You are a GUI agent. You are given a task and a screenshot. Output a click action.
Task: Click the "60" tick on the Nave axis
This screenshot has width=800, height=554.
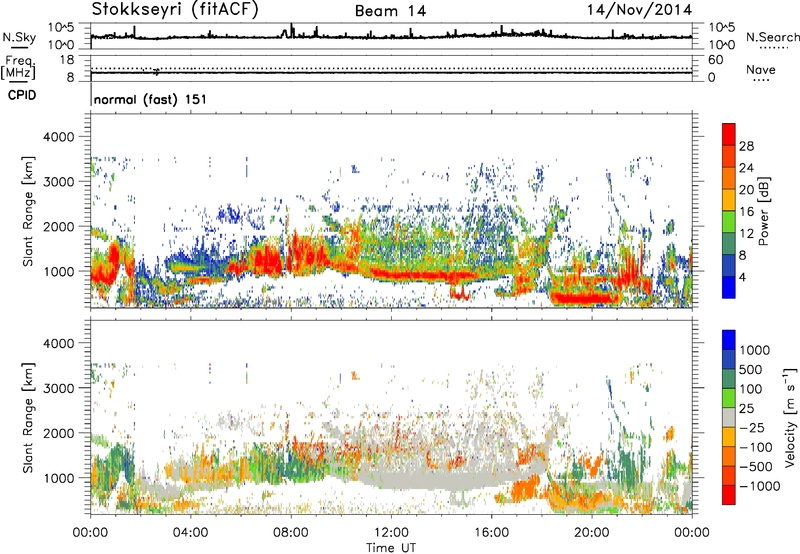(x=716, y=59)
